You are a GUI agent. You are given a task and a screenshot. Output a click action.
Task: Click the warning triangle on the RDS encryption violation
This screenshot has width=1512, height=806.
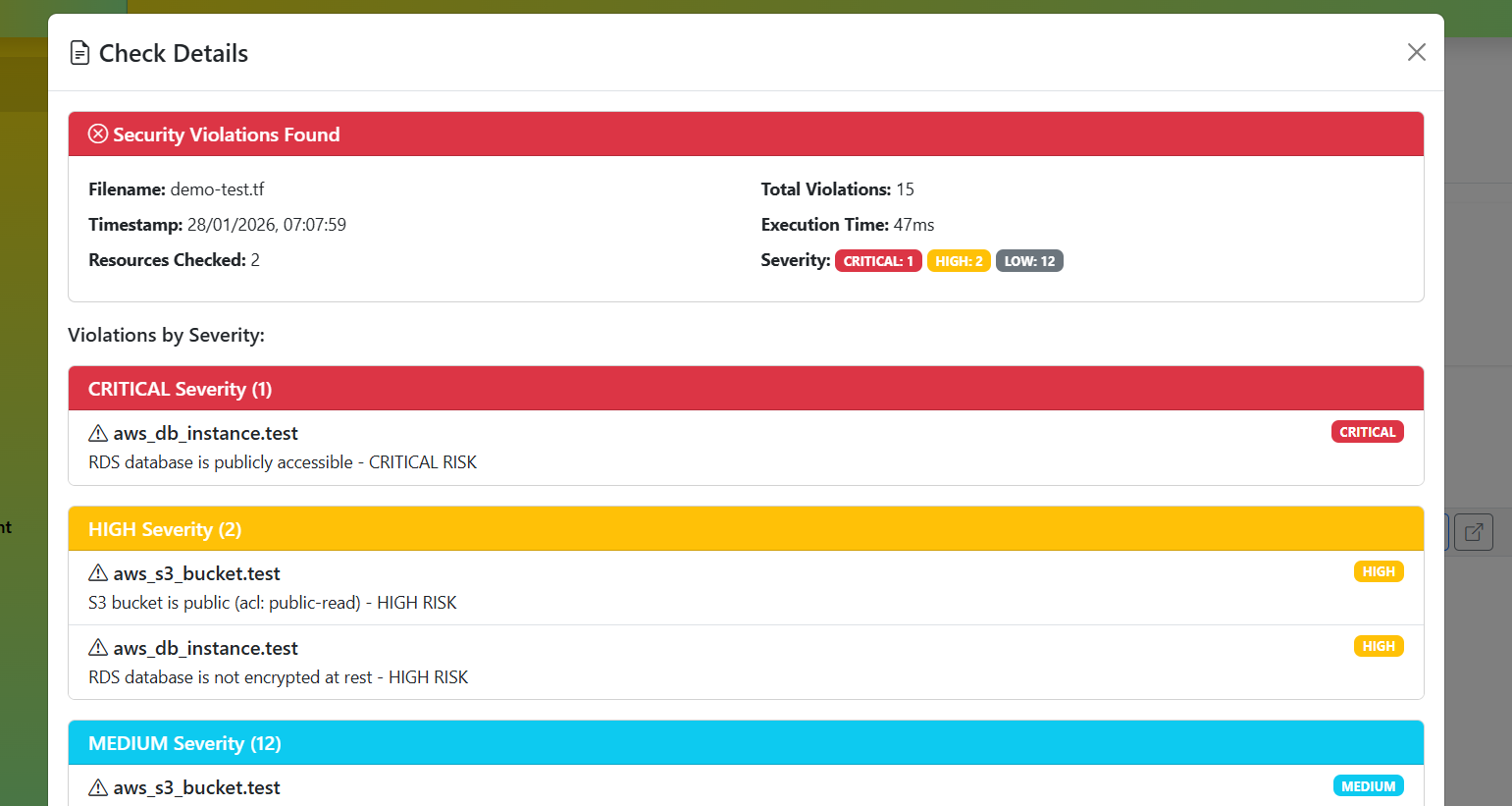[97, 646]
